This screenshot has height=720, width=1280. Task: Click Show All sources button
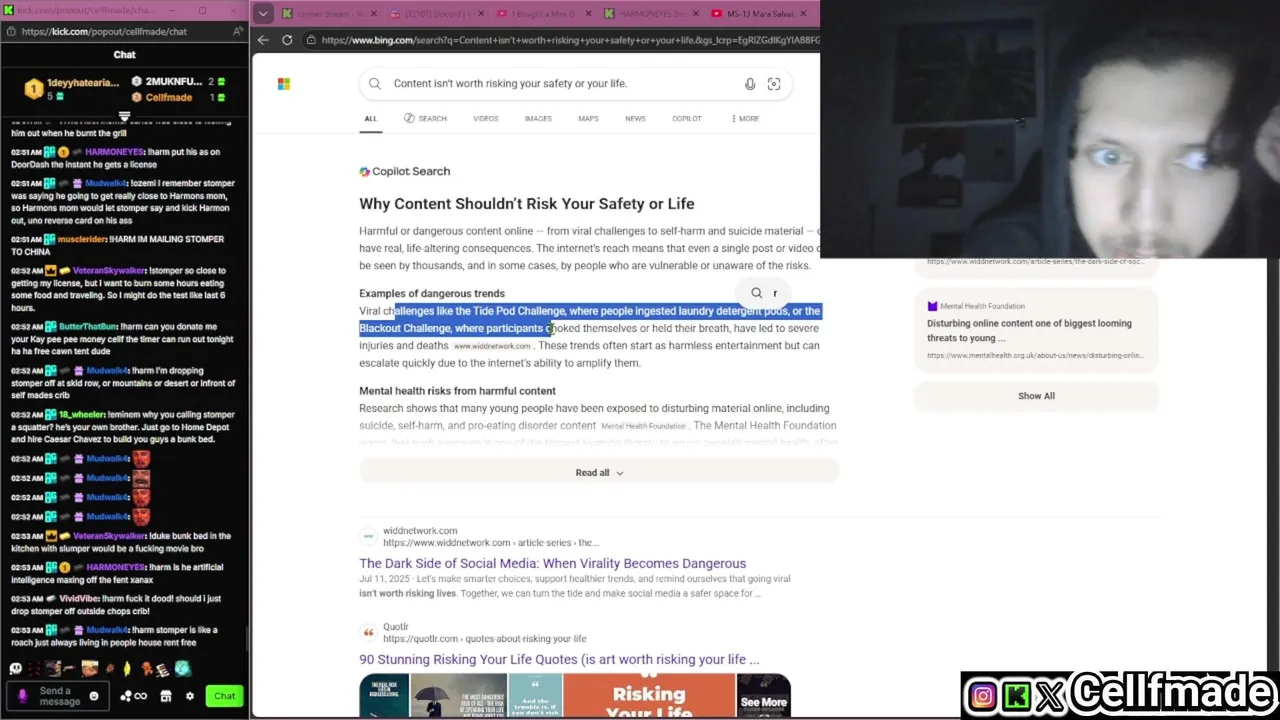[1036, 396]
